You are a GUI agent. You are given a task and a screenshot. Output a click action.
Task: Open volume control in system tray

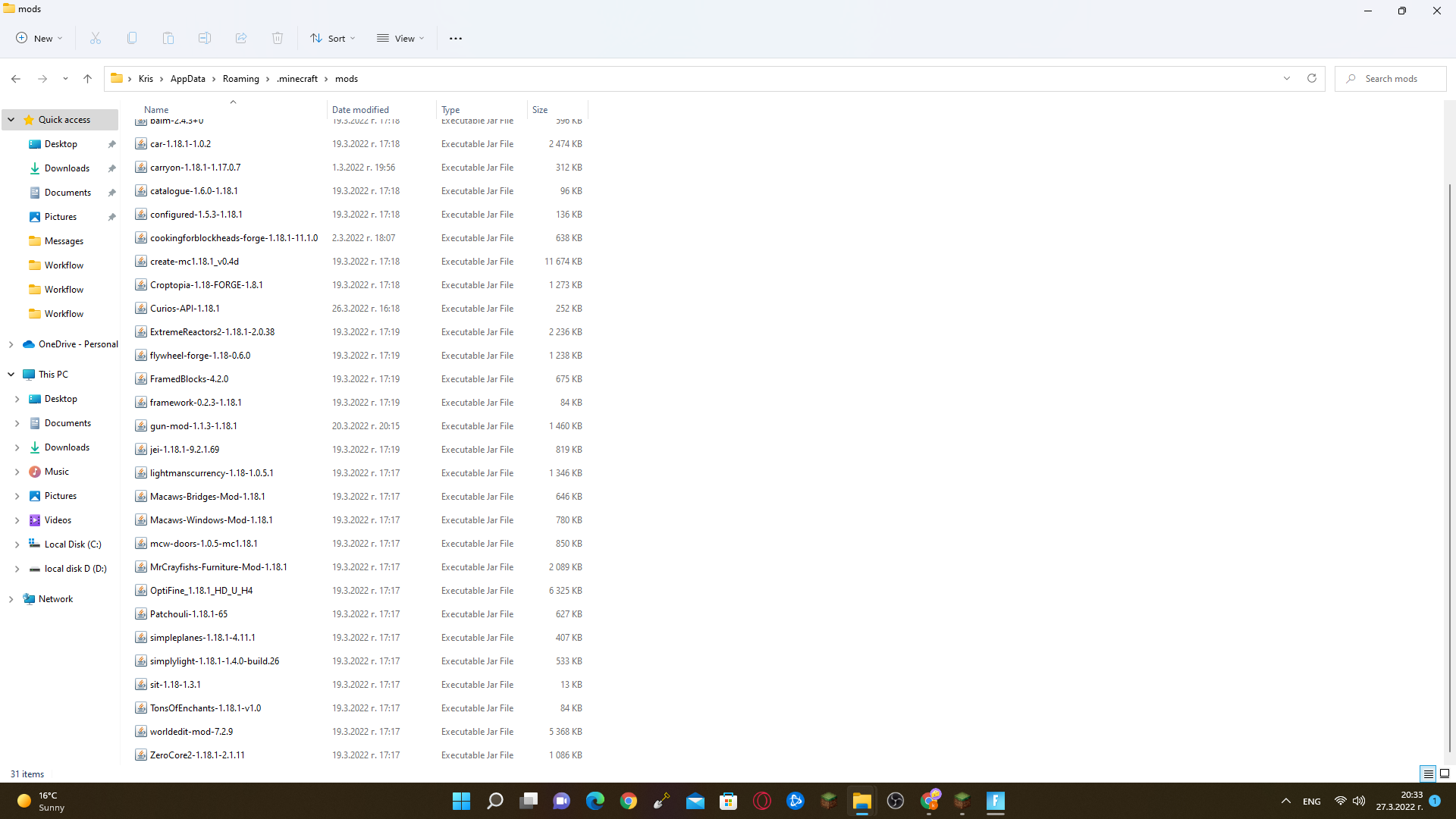[x=1359, y=801]
